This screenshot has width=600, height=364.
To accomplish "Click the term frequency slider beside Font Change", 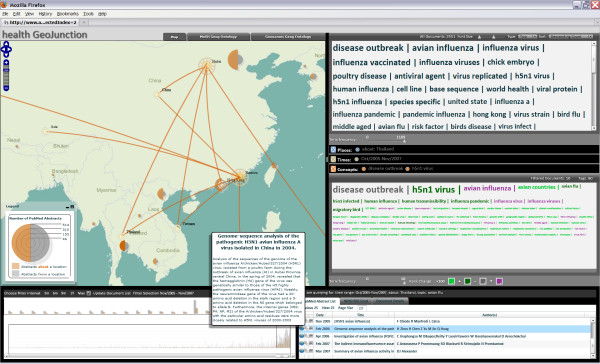I will pos(385,281).
